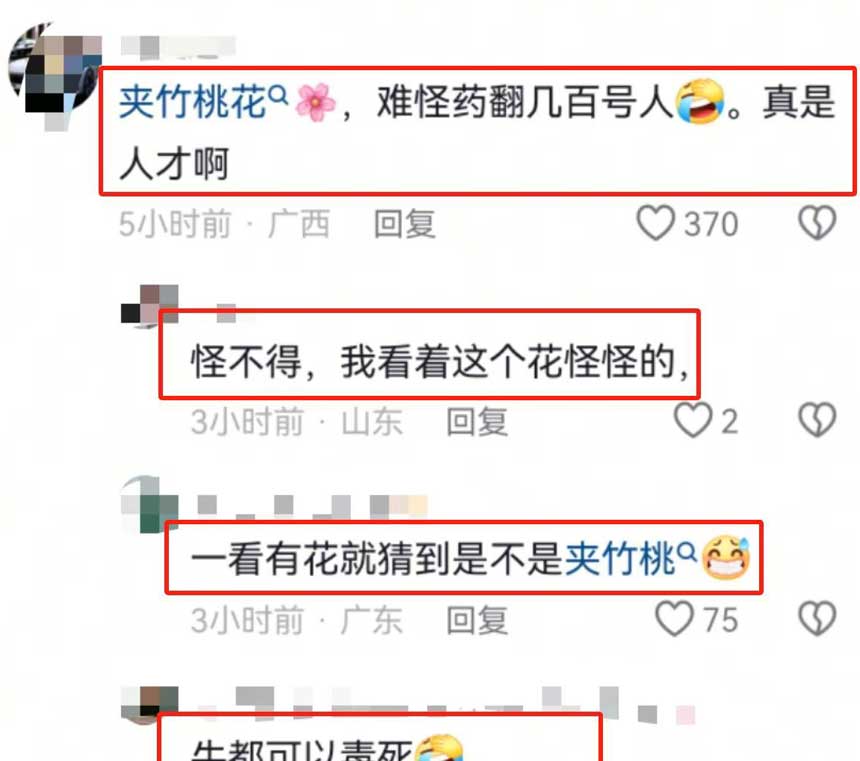Open the first commenter's blurred username
This screenshot has width=860, height=761.
[x=178, y=47]
